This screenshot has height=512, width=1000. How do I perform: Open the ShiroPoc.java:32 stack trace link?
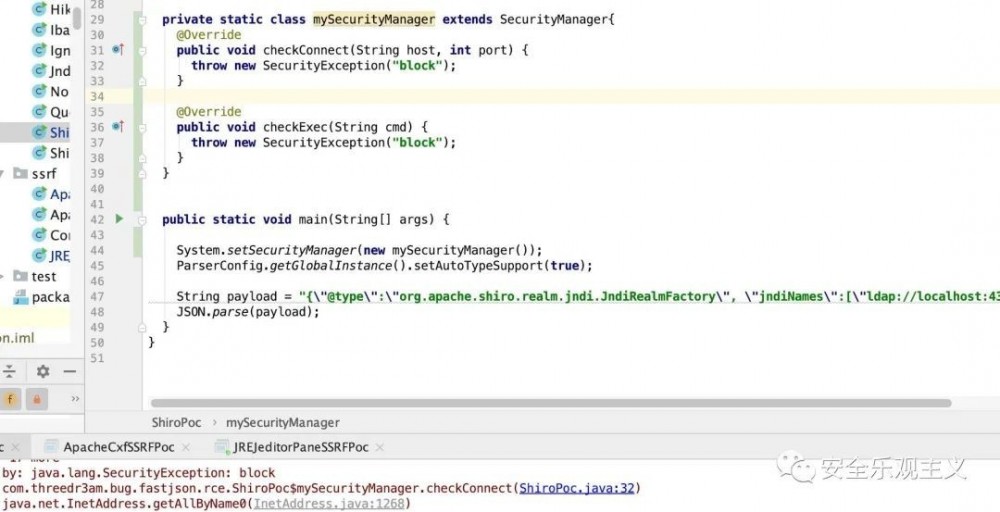(x=577, y=488)
